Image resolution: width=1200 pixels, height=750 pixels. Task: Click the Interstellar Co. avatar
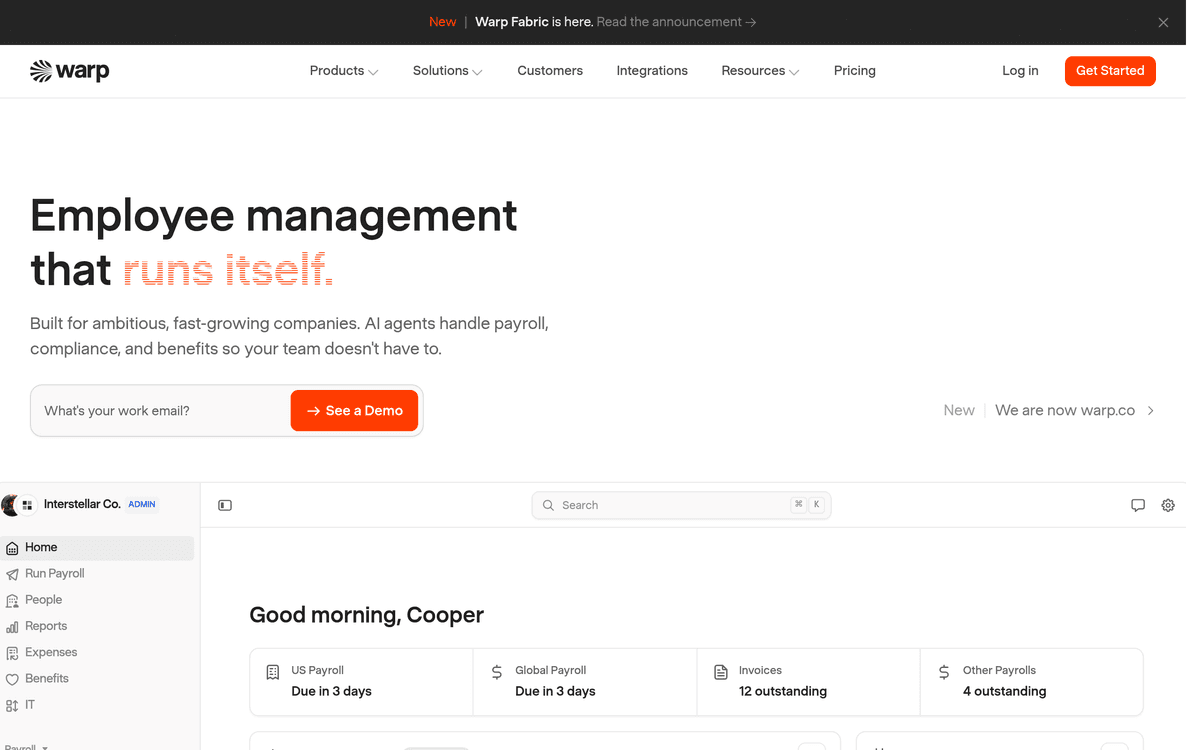(x=11, y=505)
